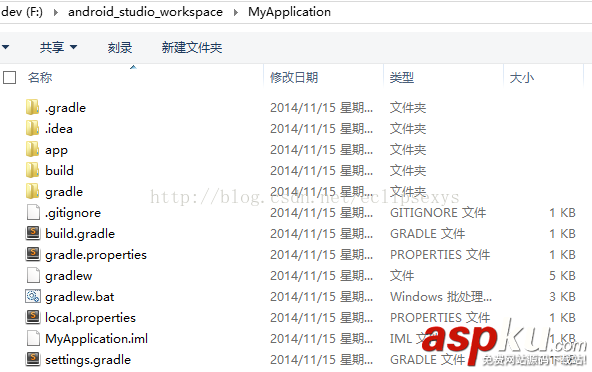Select the build folder name
This screenshot has height=372, width=592.
tap(59, 171)
